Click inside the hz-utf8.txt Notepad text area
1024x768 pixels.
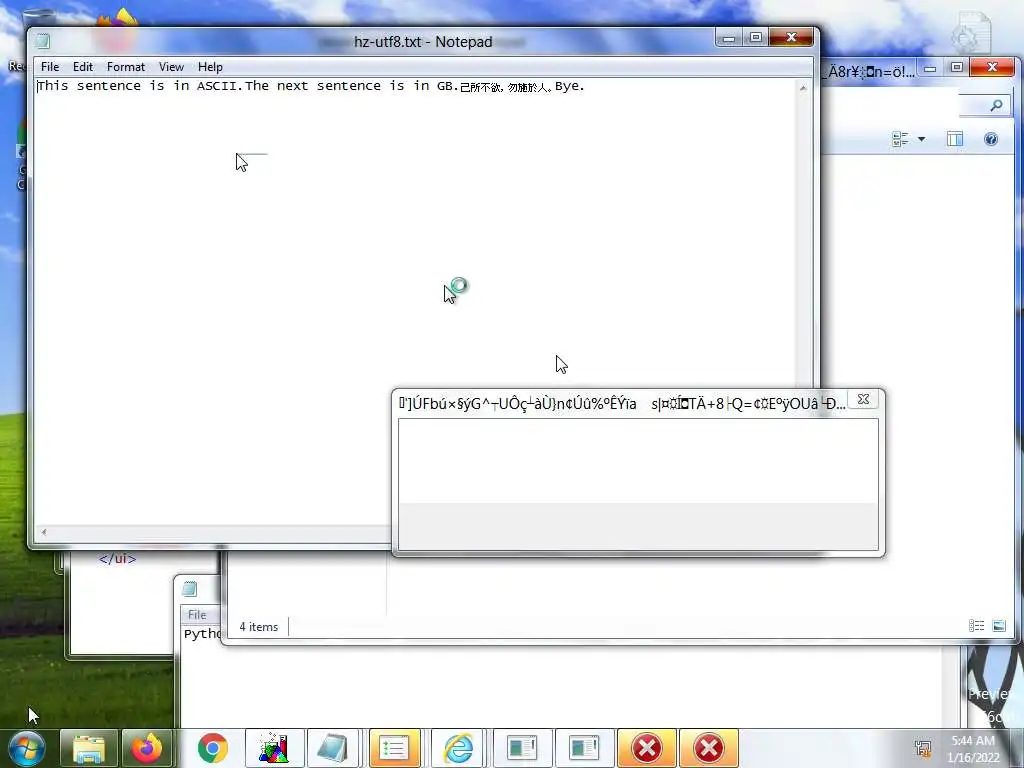pyautogui.click(x=415, y=300)
